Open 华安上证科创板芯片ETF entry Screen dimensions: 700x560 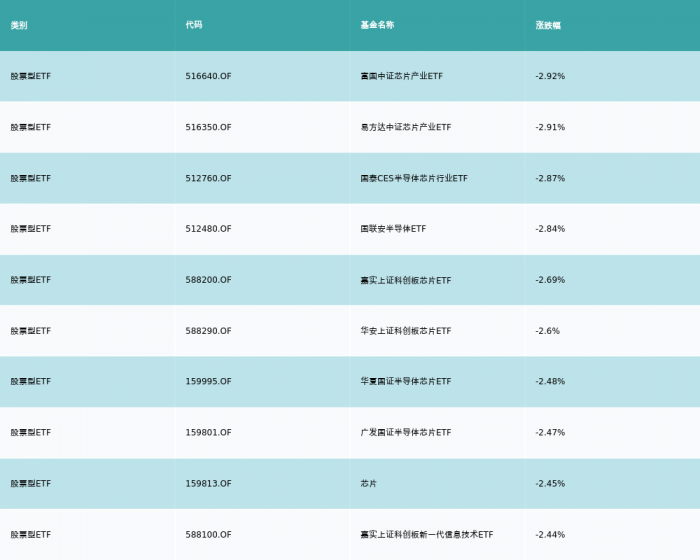tap(405, 331)
